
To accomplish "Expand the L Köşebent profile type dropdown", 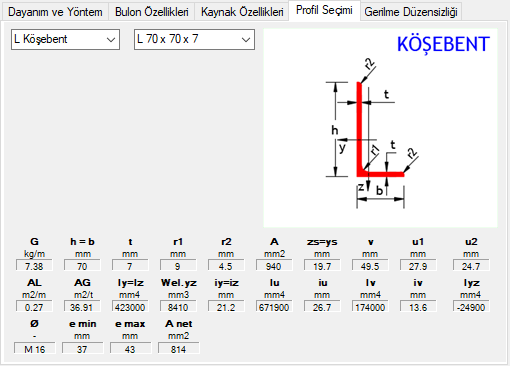I will (65, 39).
